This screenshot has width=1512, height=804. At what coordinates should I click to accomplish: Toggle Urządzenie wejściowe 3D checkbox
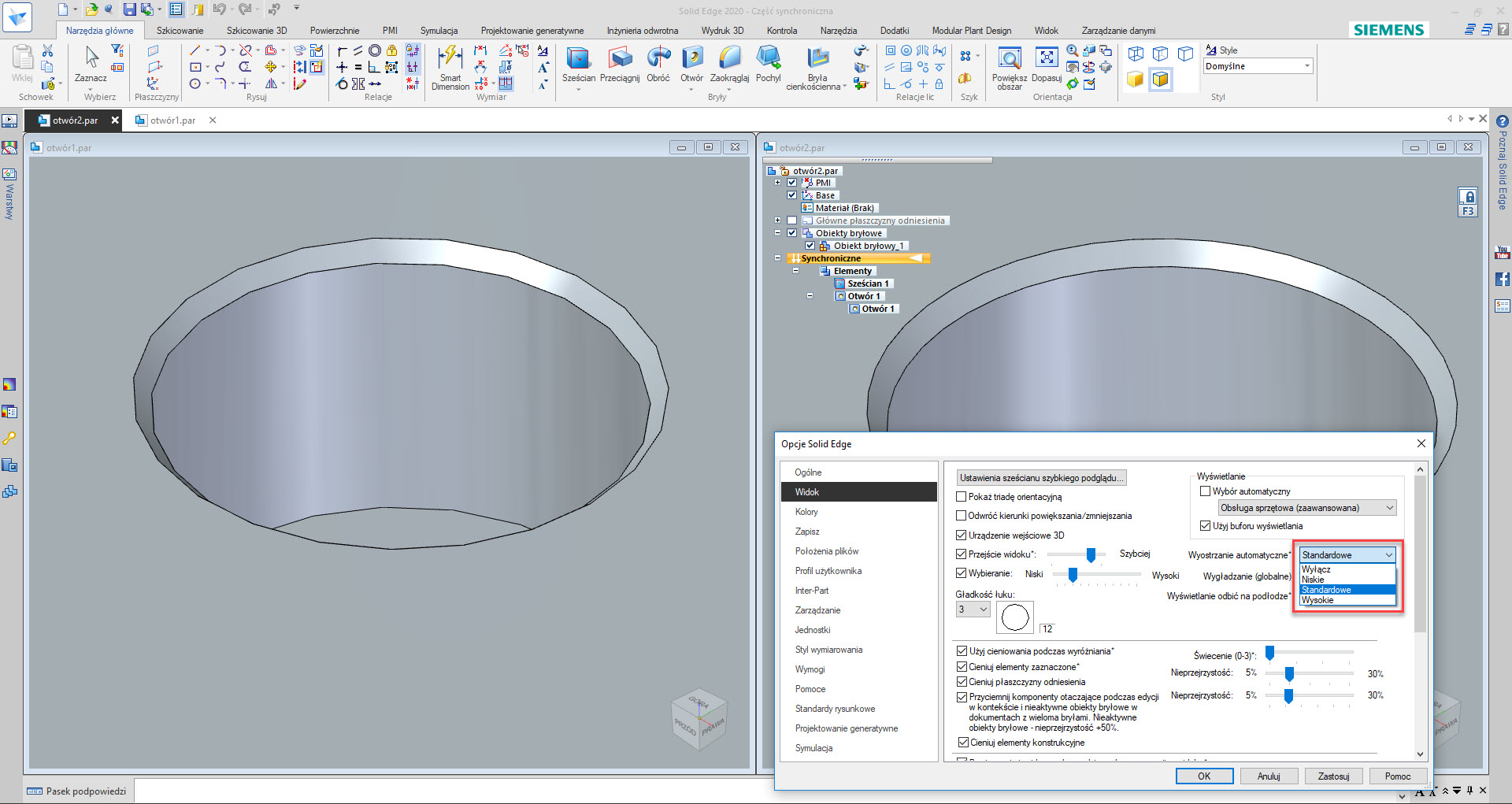click(x=961, y=535)
